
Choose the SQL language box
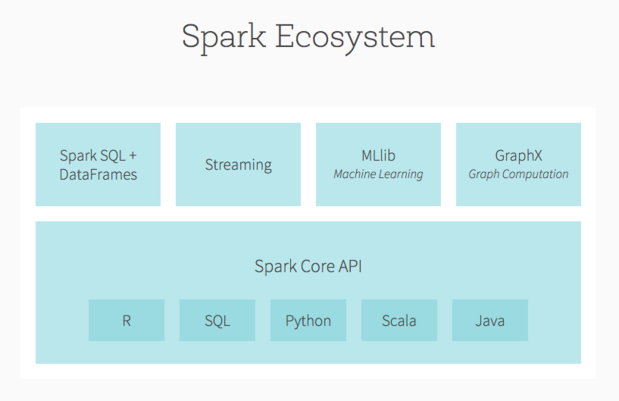(x=217, y=320)
